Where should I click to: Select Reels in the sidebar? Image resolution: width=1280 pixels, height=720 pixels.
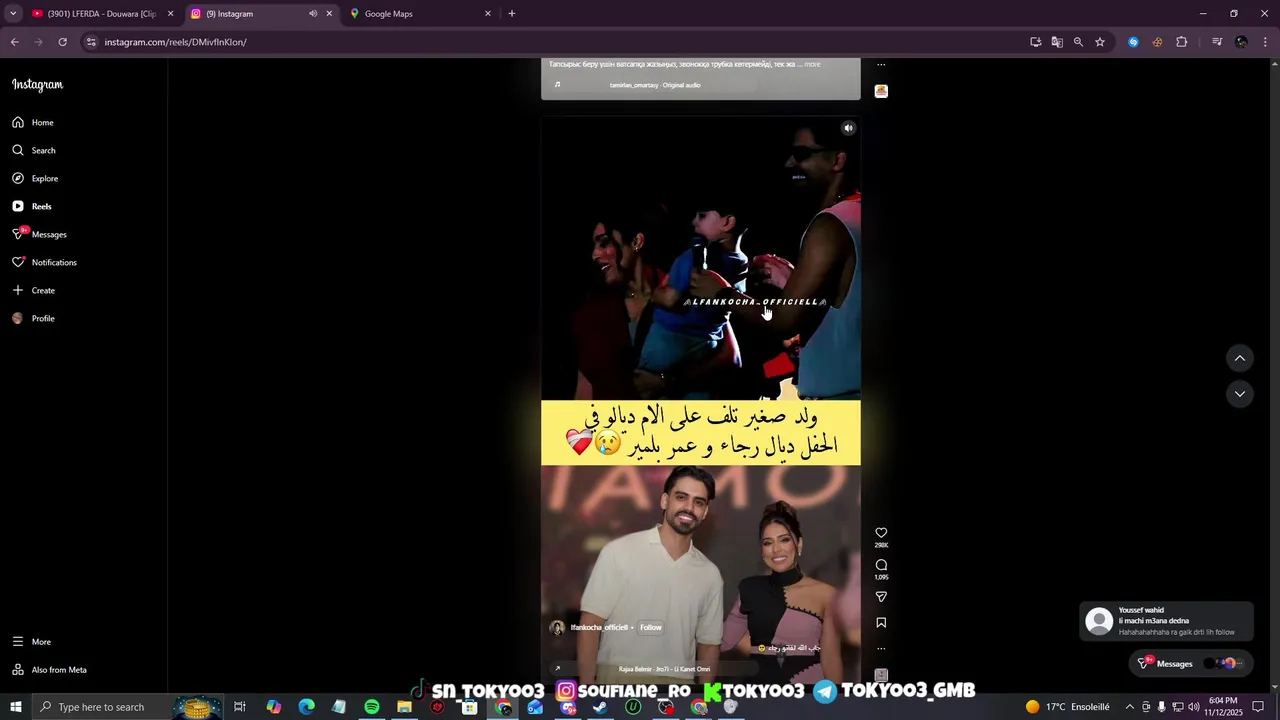point(31,206)
